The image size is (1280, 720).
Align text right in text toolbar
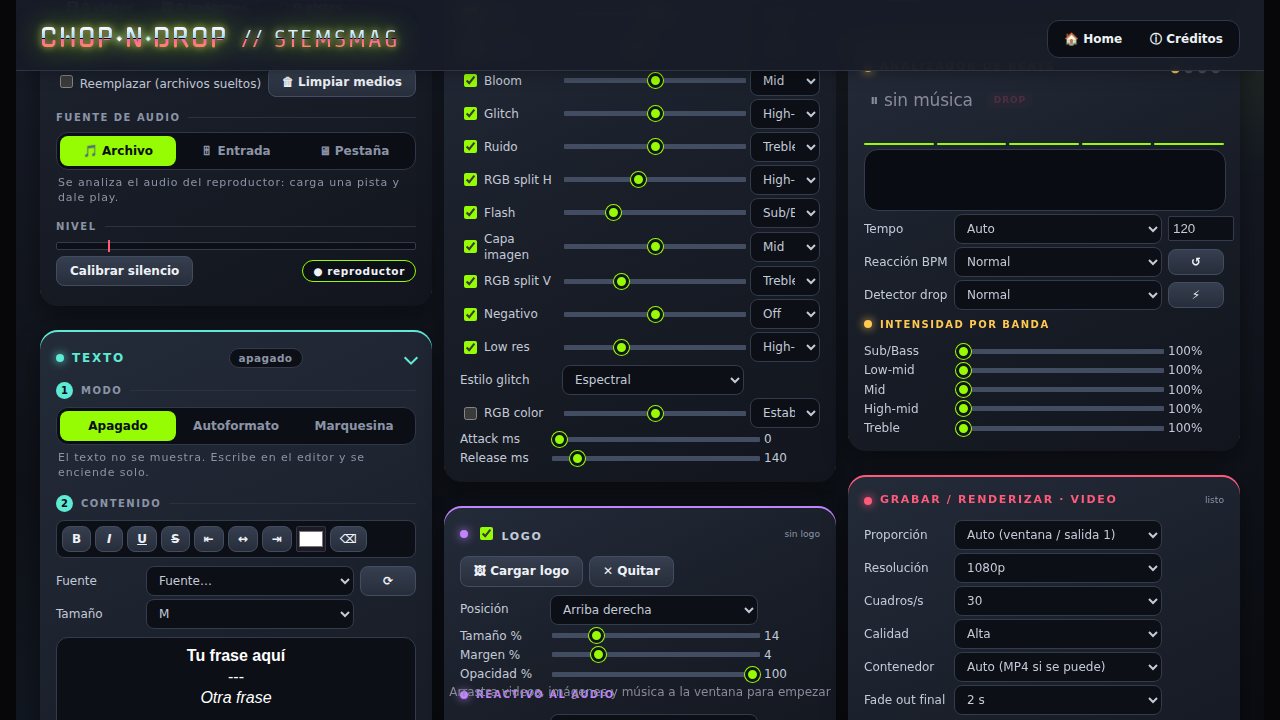click(277, 539)
